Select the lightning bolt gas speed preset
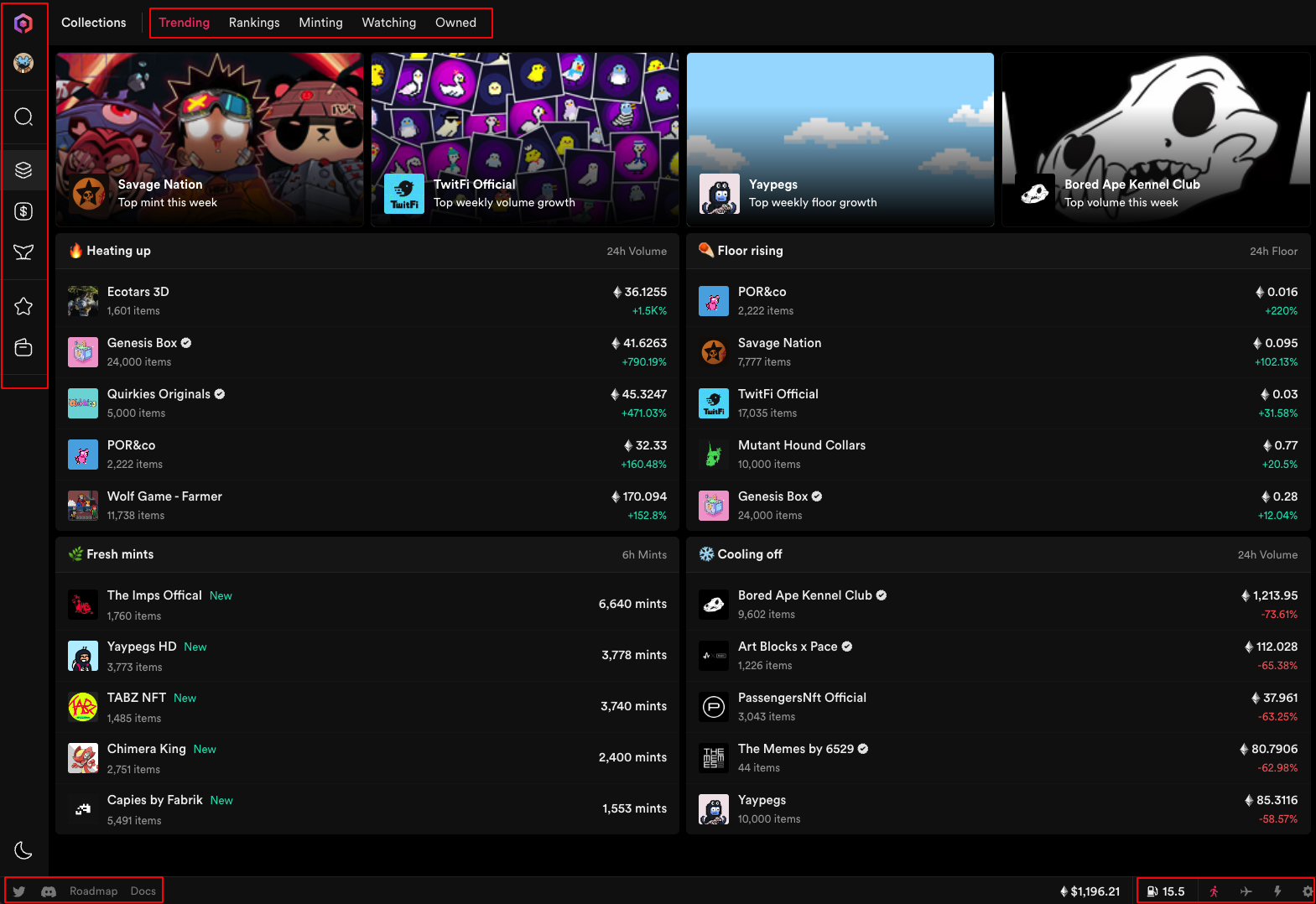Screen dimensions: 1316x904 (1277, 891)
